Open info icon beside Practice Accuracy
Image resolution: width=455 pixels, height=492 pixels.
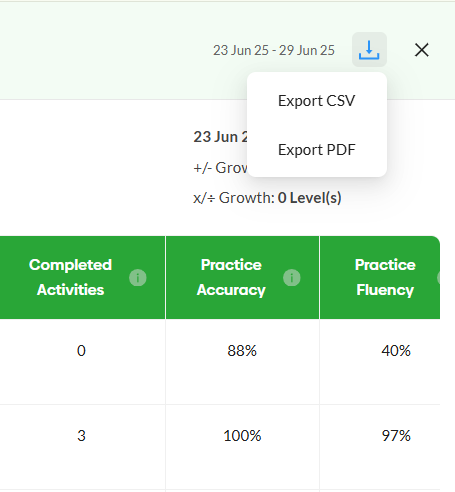tap(292, 277)
